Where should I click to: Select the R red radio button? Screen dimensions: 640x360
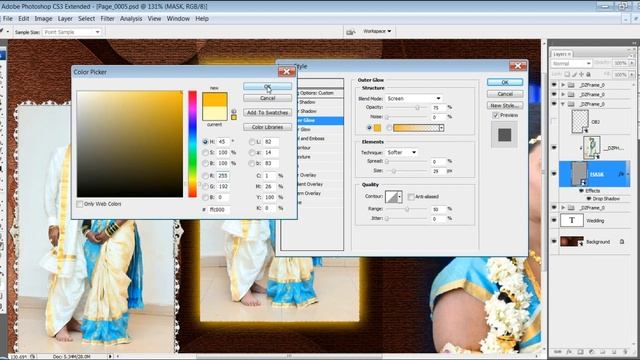point(205,176)
